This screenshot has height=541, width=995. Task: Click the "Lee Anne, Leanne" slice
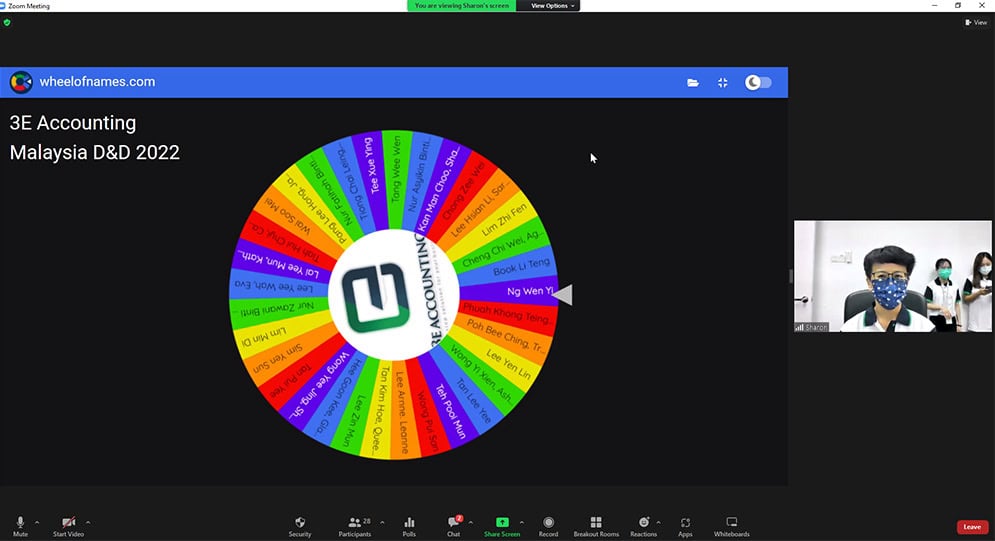tap(402, 410)
